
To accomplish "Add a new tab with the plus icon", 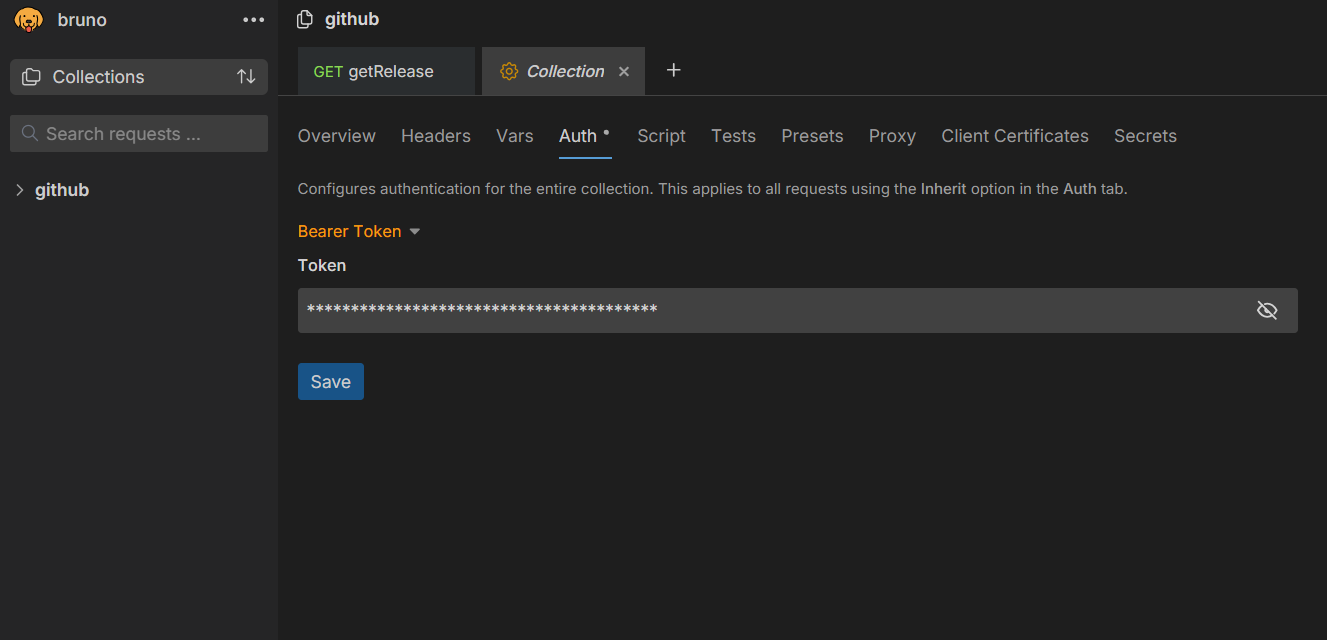I will click(674, 70).
